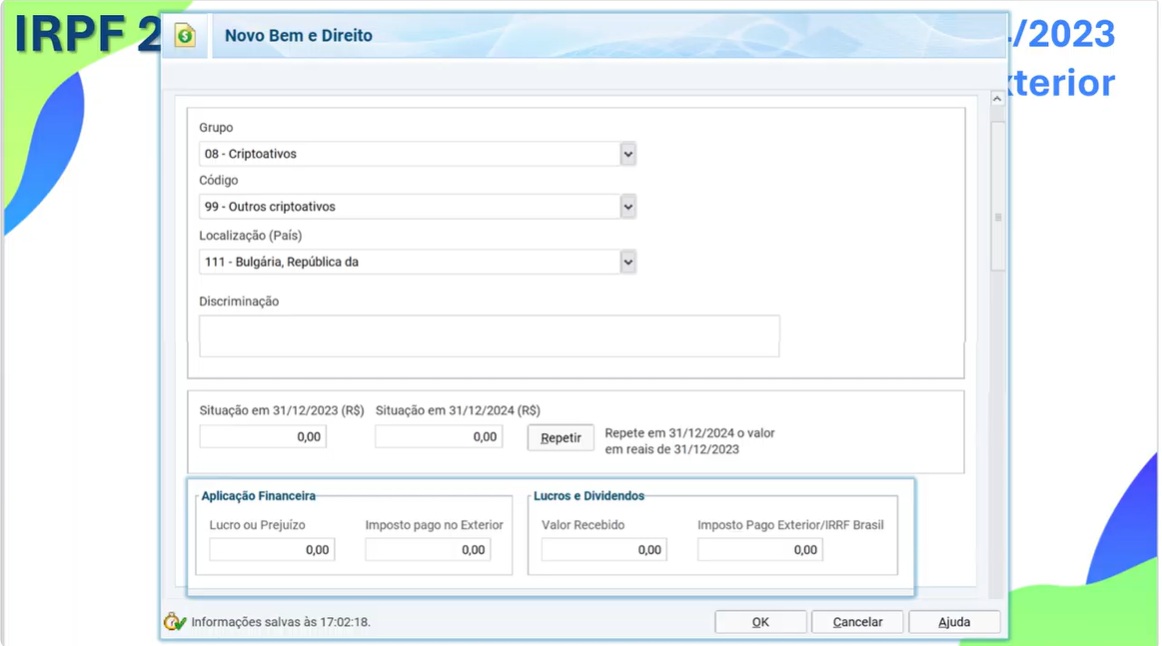Viewport: 1162px width, 646px height.
Task: Click the Imposto Pago Exterior/IRRF Brasil field
Action: point(760,550)
